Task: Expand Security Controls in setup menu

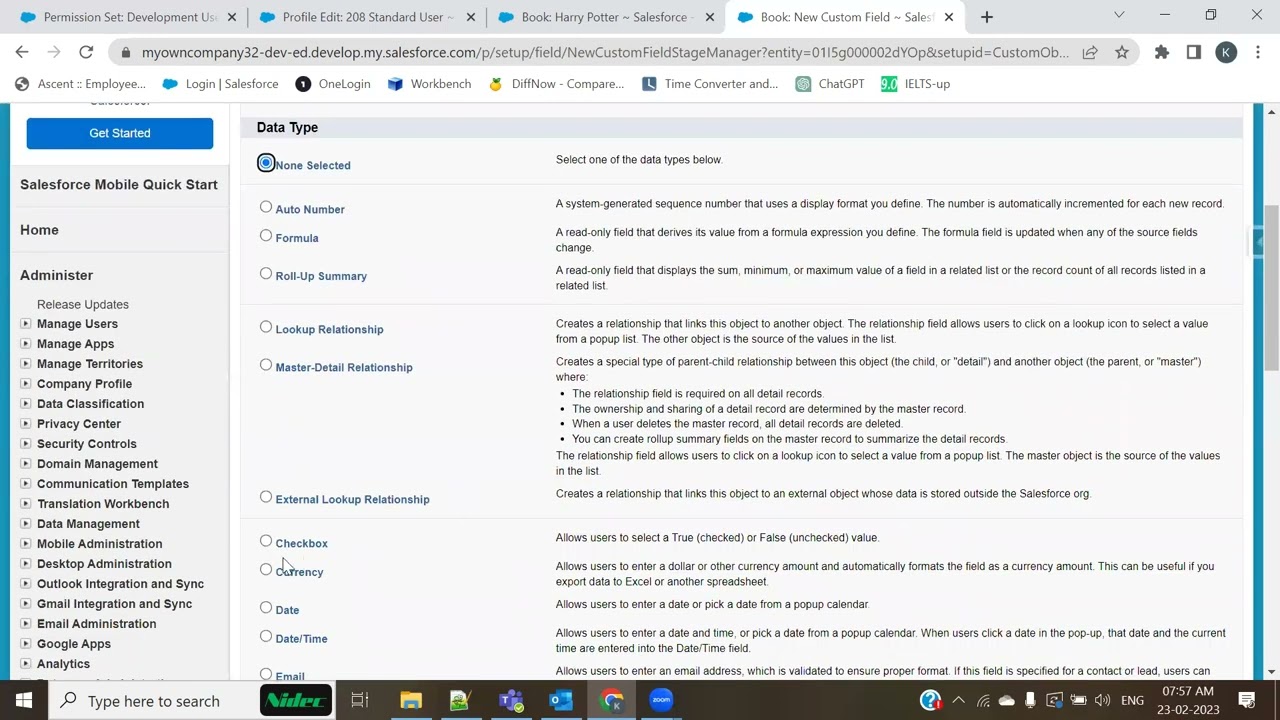Action: (x=26, y=444)
